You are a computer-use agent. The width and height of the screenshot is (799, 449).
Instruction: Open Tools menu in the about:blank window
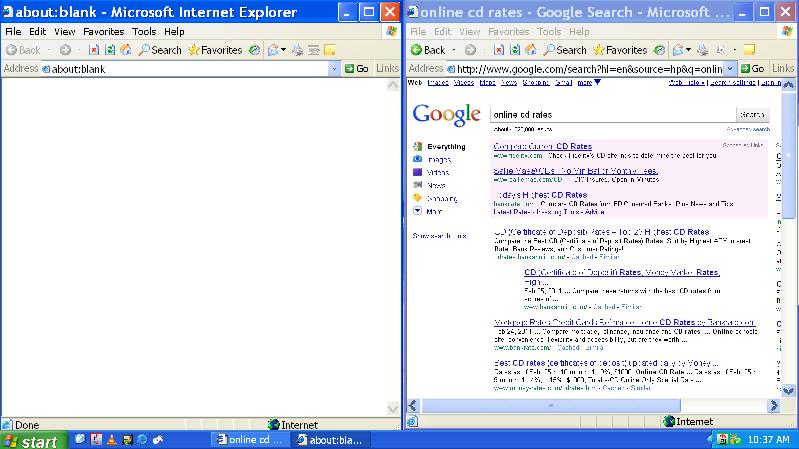point(144,32)
